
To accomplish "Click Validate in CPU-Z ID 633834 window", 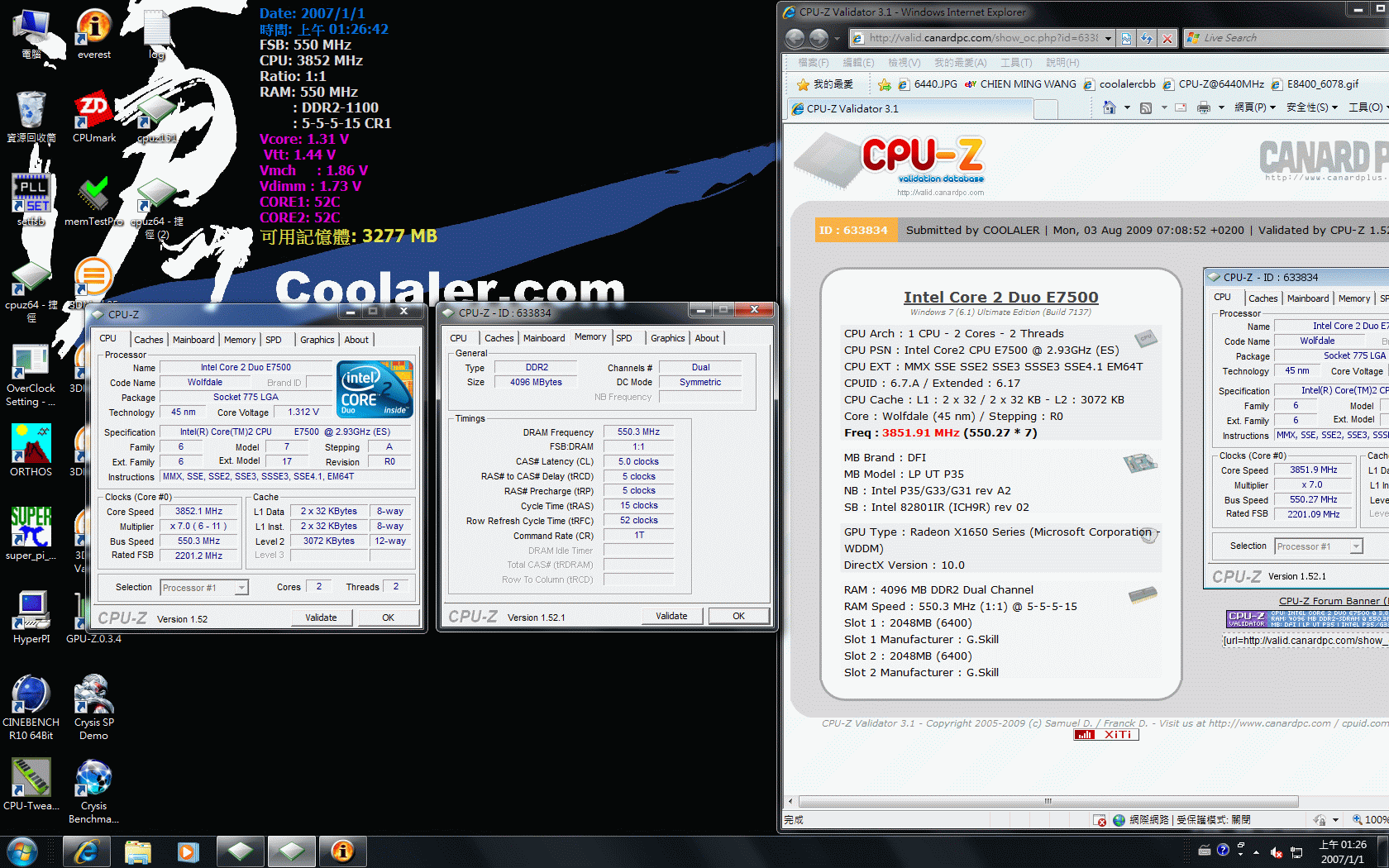I will click(x=671, y=616).
